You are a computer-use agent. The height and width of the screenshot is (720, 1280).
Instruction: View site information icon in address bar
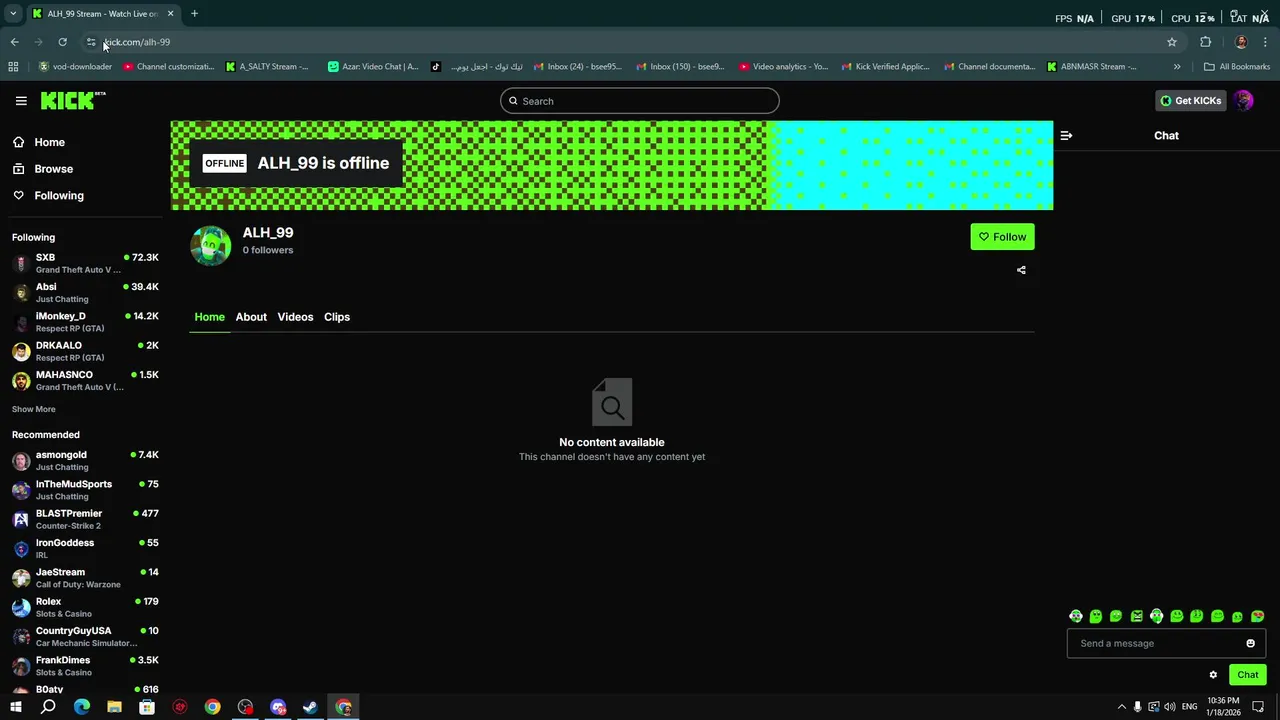[90, 42]
